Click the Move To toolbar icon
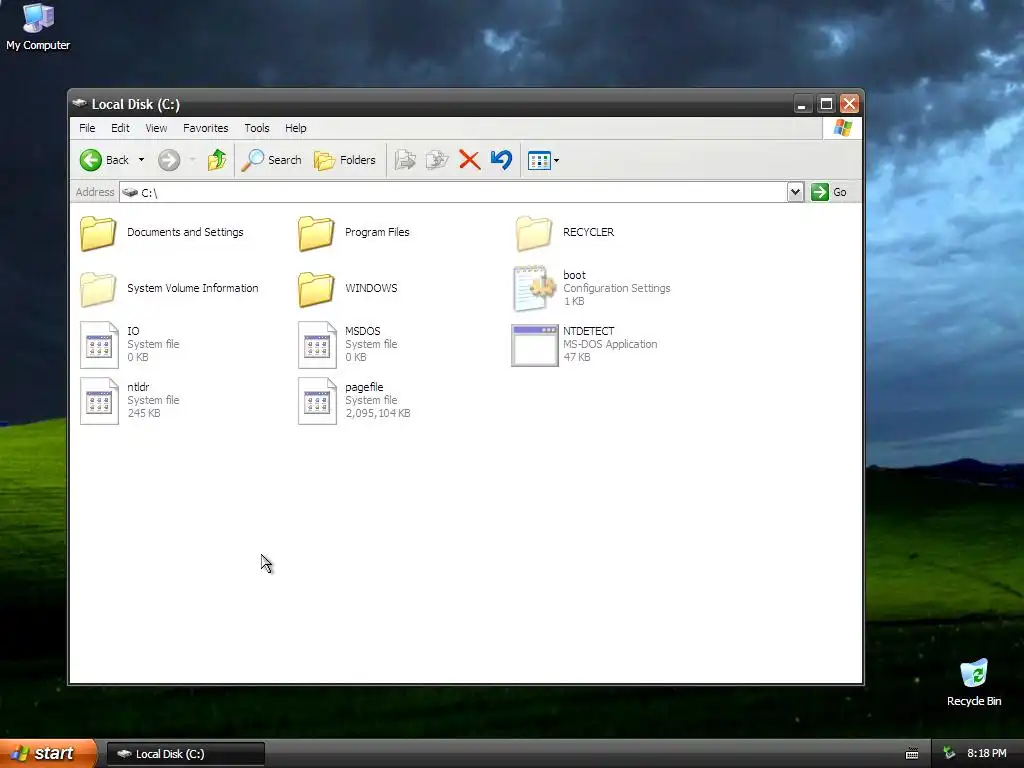 click(x=405, y=160)
